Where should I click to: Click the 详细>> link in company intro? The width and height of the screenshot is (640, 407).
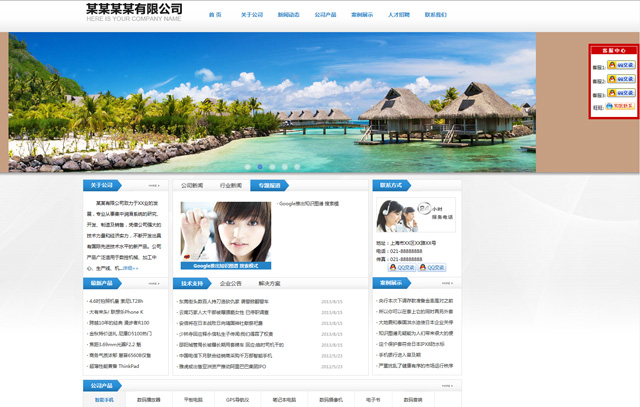coord(131,268)
